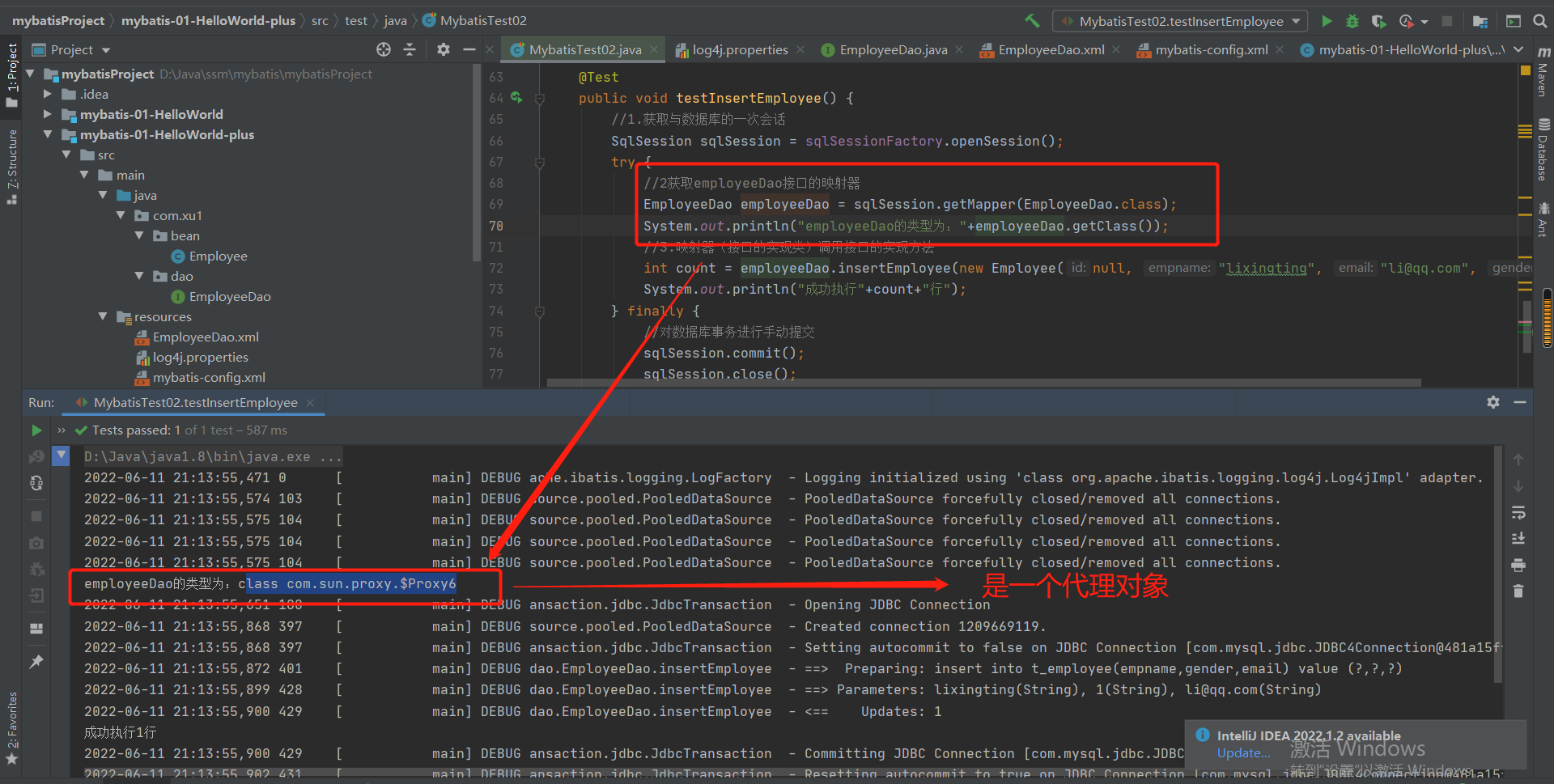
Task: Click MybatisTest02 breadcrumb in navigation bar
Action: (x=483, y=21)
